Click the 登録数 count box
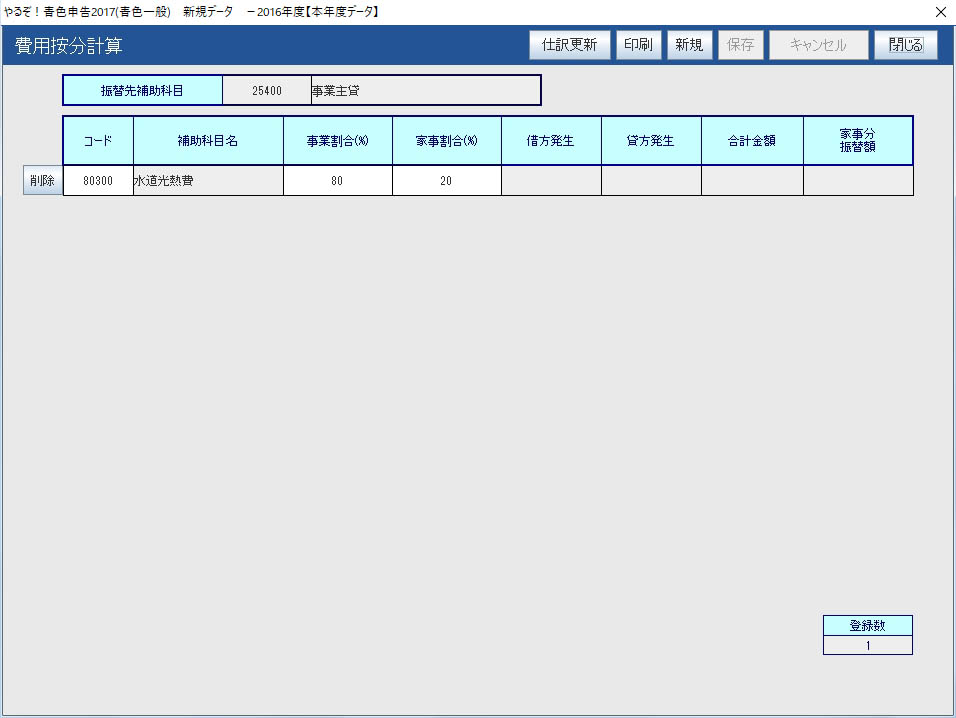The height and width of the screenshot is (718, 956). [867, 645]
